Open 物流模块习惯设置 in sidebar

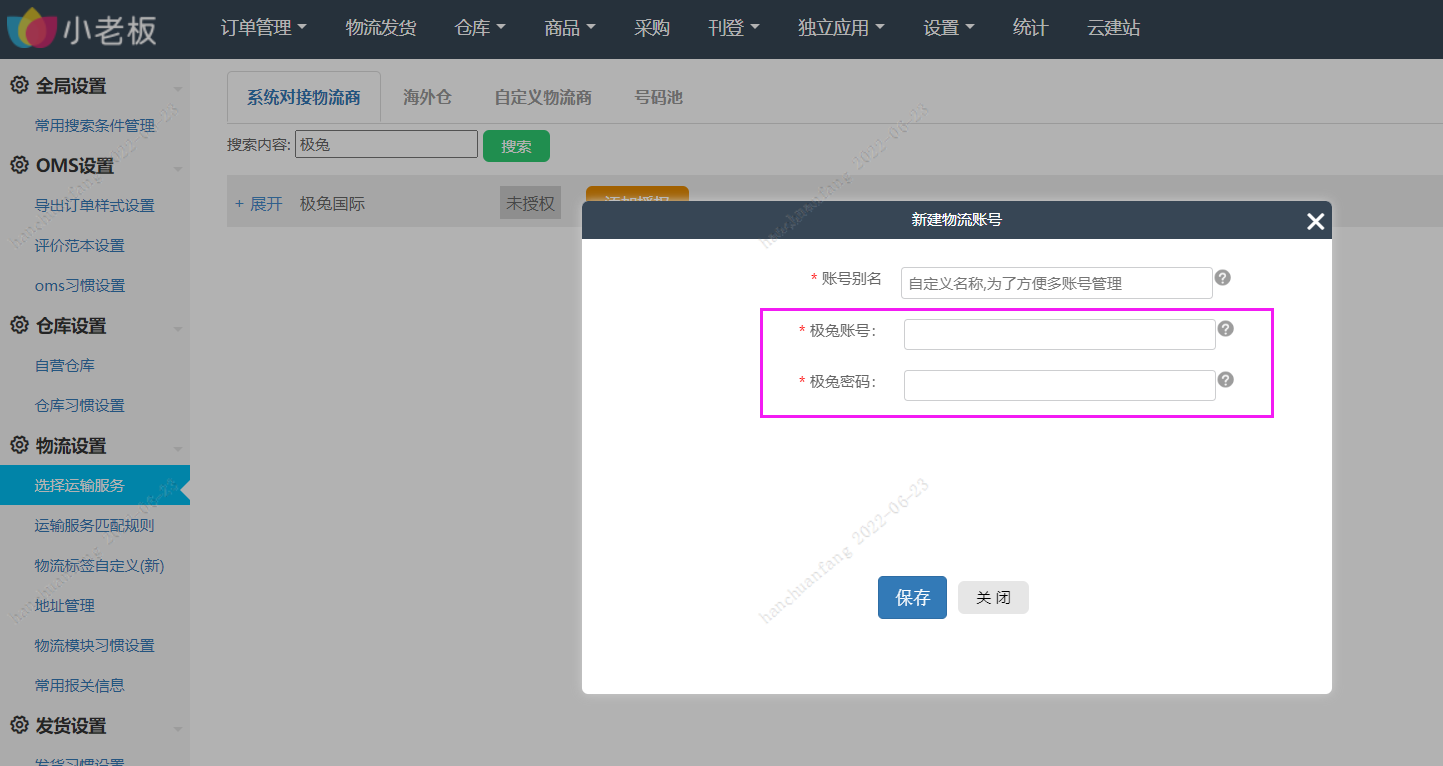(x=95, y=645)
